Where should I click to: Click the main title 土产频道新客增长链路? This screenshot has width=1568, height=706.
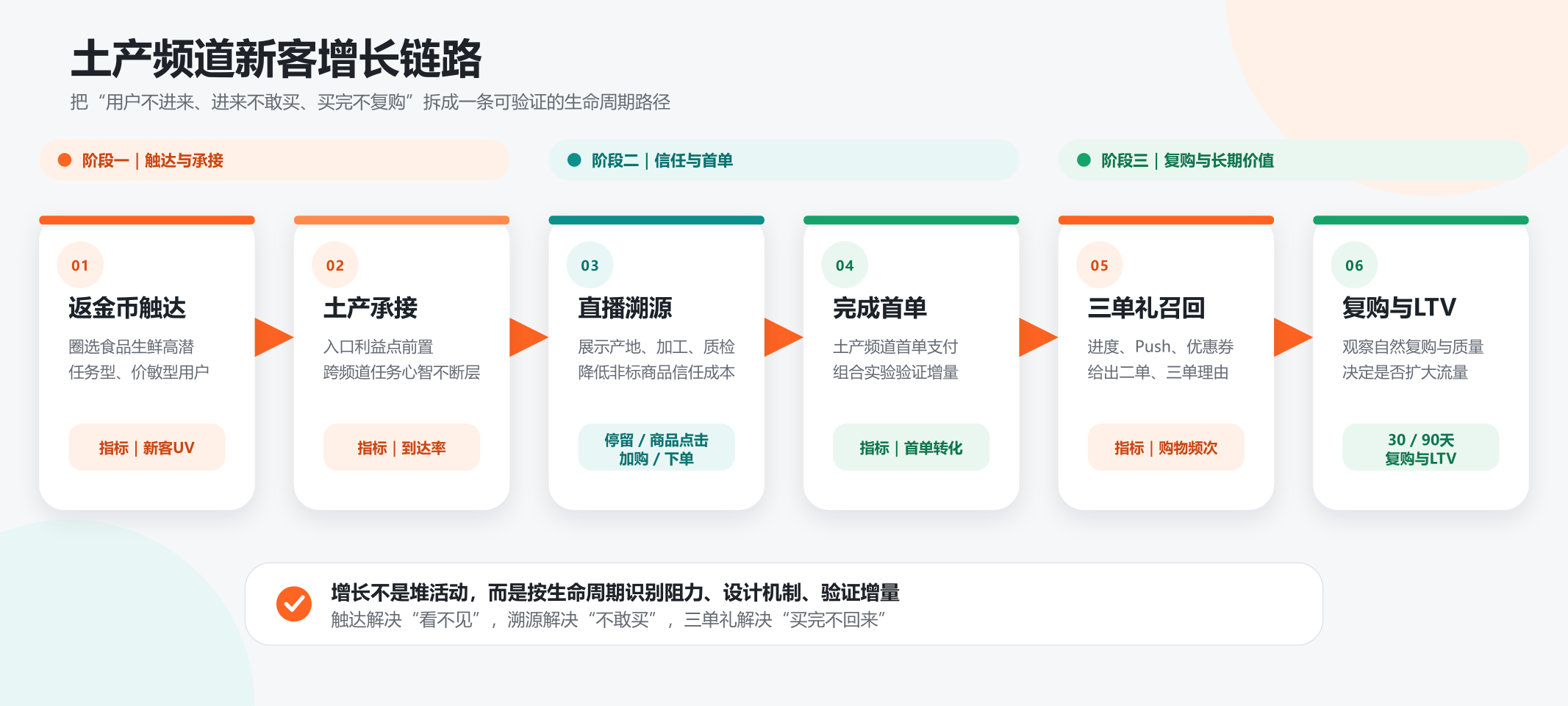(x=276, y=59)
